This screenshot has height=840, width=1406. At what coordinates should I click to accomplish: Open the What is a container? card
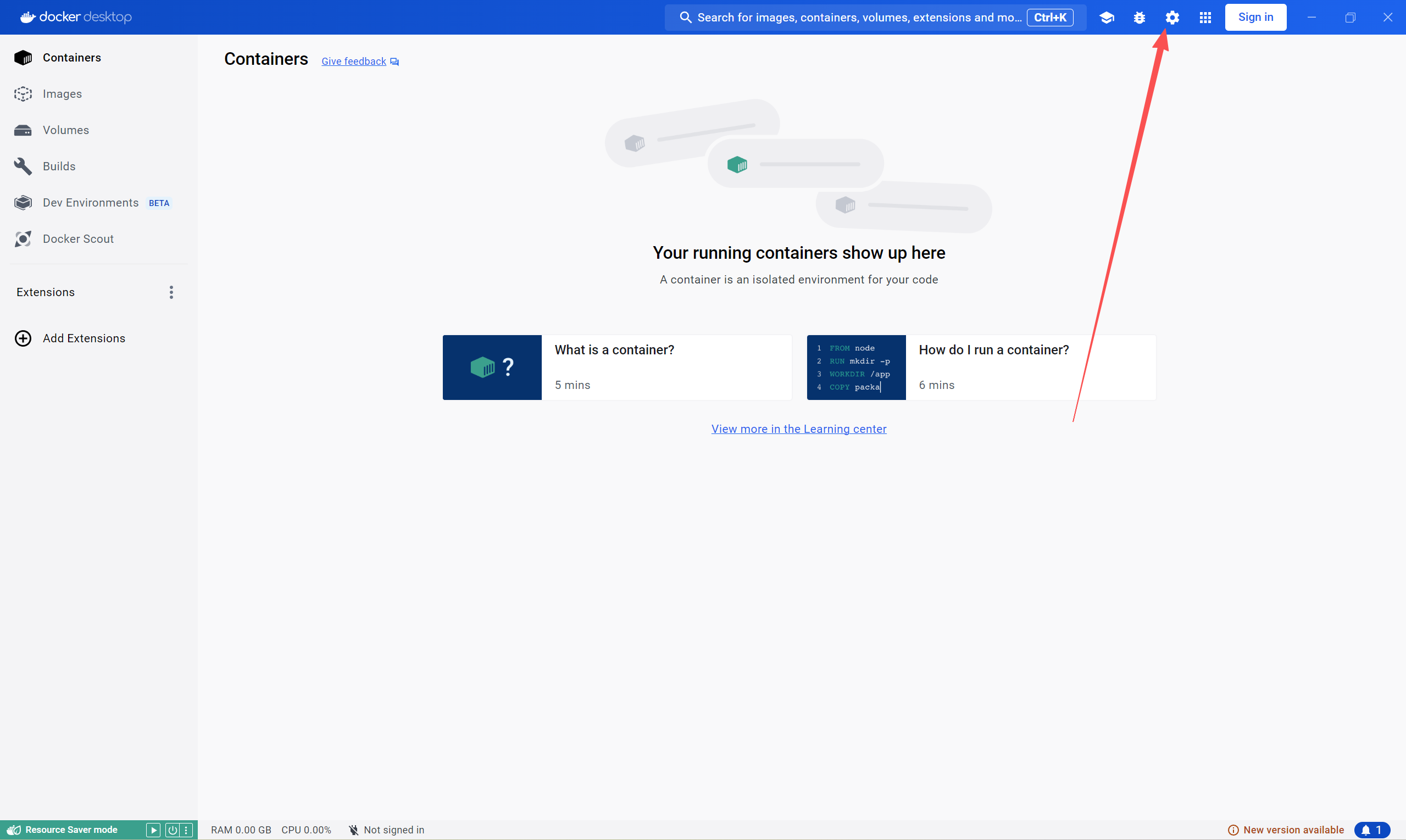click(616, 368)
